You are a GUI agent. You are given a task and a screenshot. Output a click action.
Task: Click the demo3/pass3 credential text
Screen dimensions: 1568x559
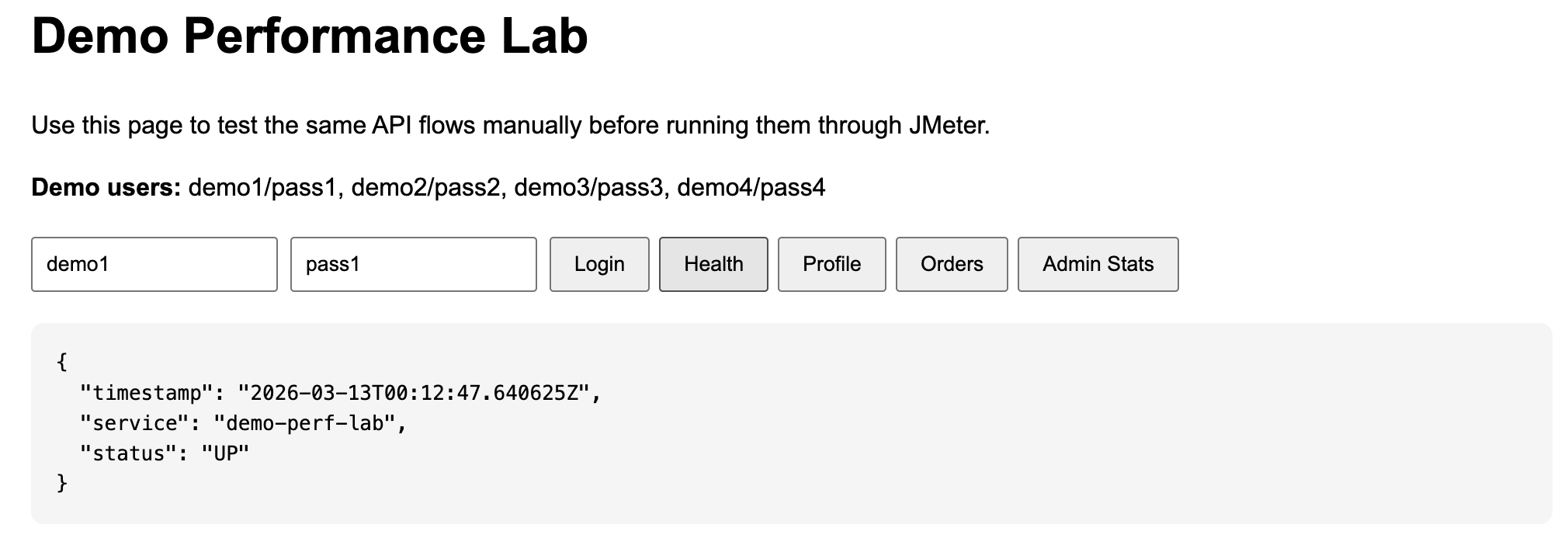click(591, 188)
